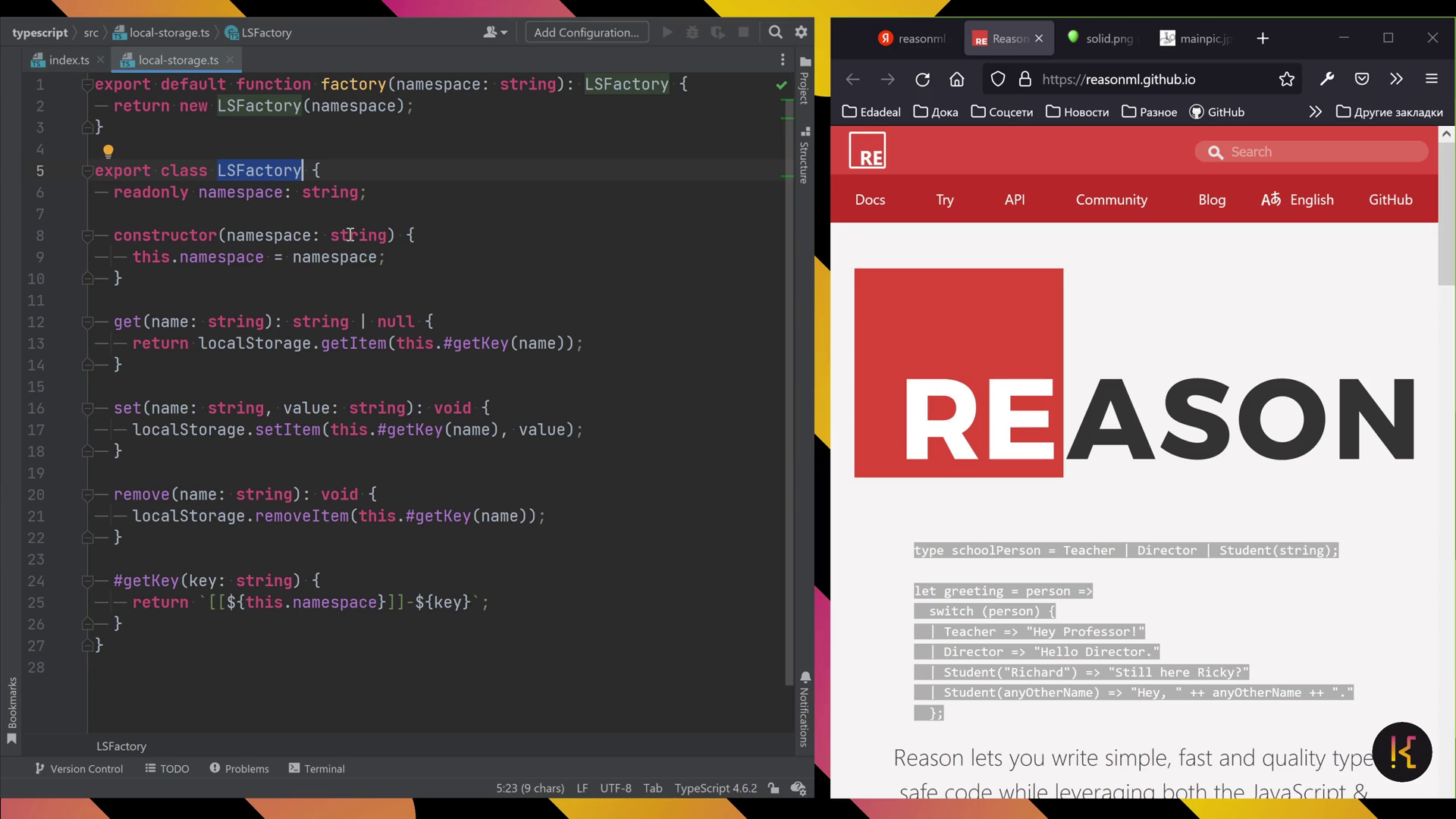Image resolution: width=1456 pixels, height=819 pixels.
Task: Collapse the #getKey method fold on line 24
Action: coord(87,581)
